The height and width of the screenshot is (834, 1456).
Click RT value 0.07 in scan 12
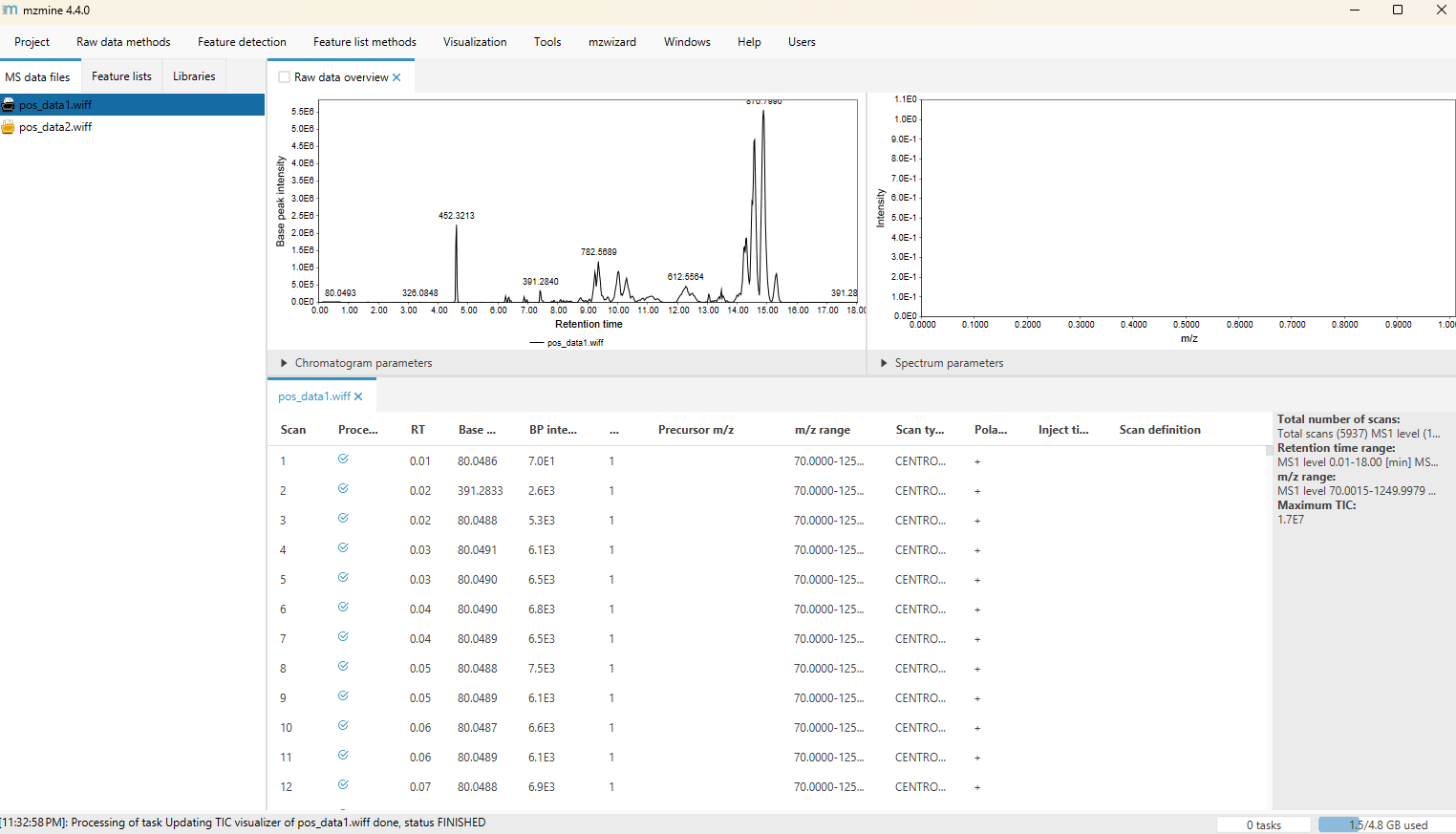tap(420, 787)
